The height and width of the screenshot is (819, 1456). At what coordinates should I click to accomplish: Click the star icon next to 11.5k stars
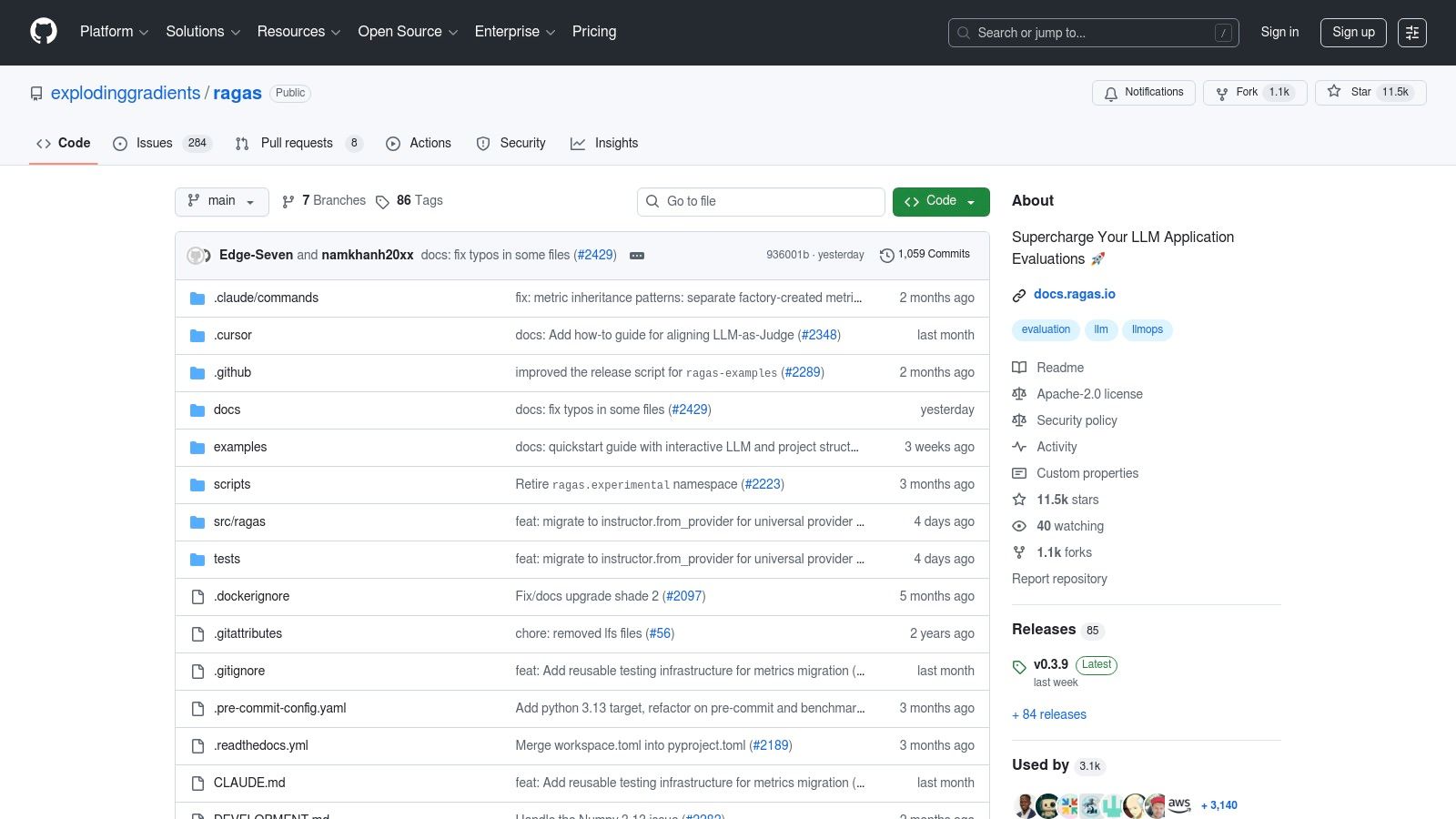[1019, 500]
